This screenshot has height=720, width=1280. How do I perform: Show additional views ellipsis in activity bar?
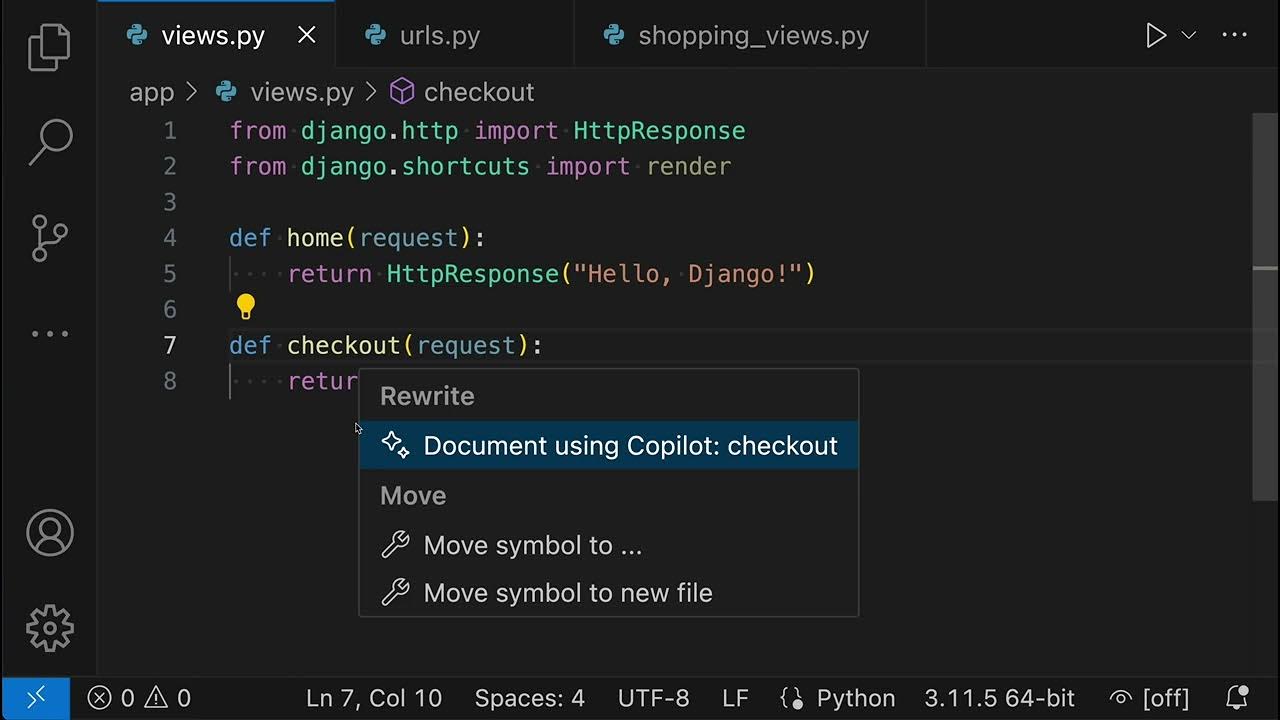pyautogui.click(x=49, y=334)
